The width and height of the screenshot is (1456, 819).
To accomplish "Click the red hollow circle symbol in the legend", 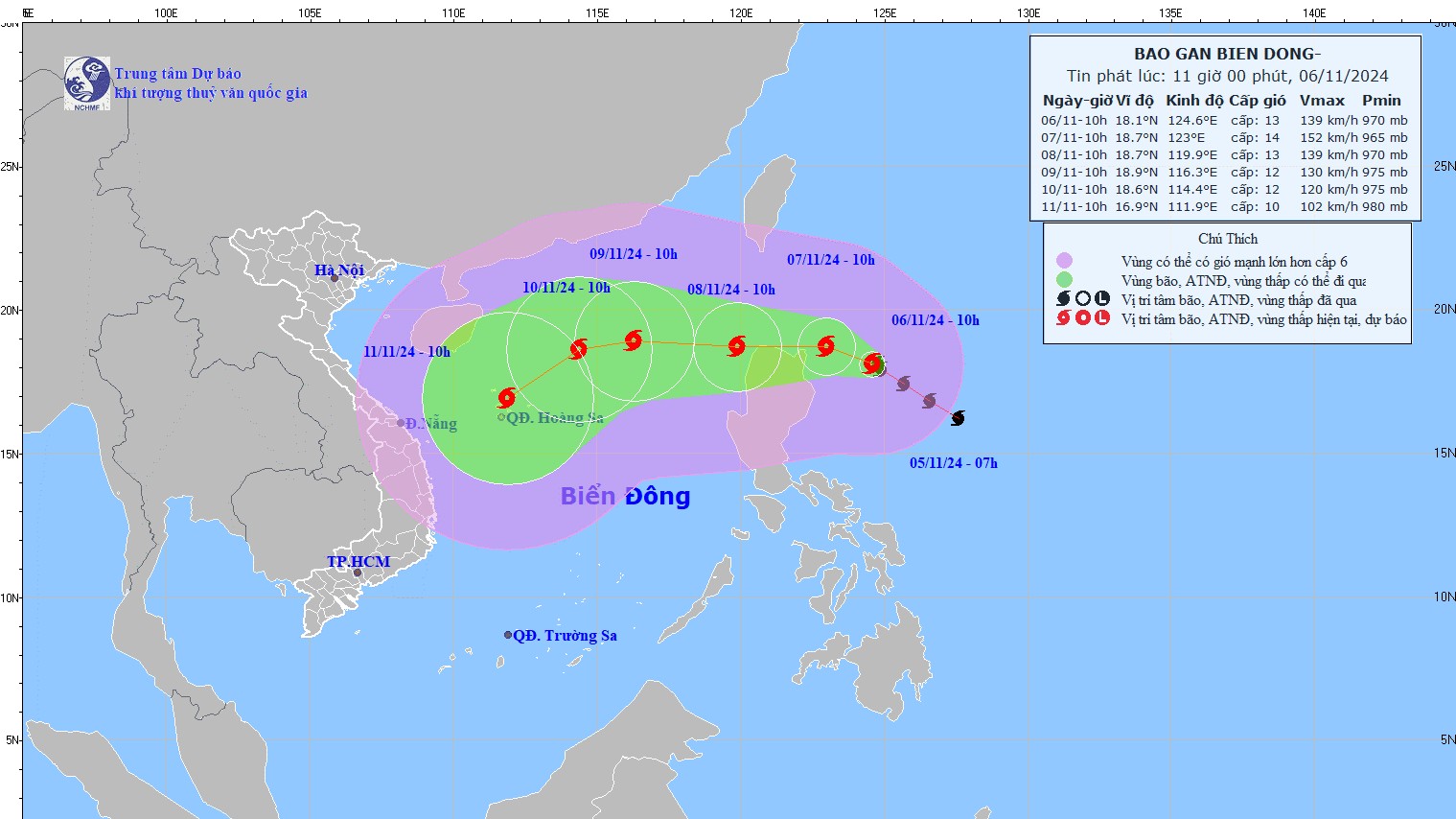I will [1082, 318].
